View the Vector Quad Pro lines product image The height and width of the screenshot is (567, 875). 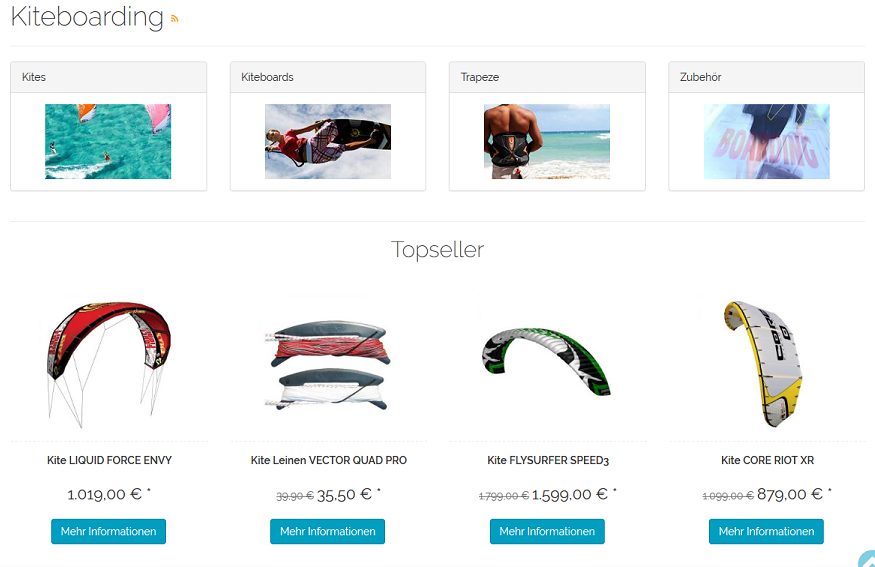pyautogui.click(x=328, y=364)
